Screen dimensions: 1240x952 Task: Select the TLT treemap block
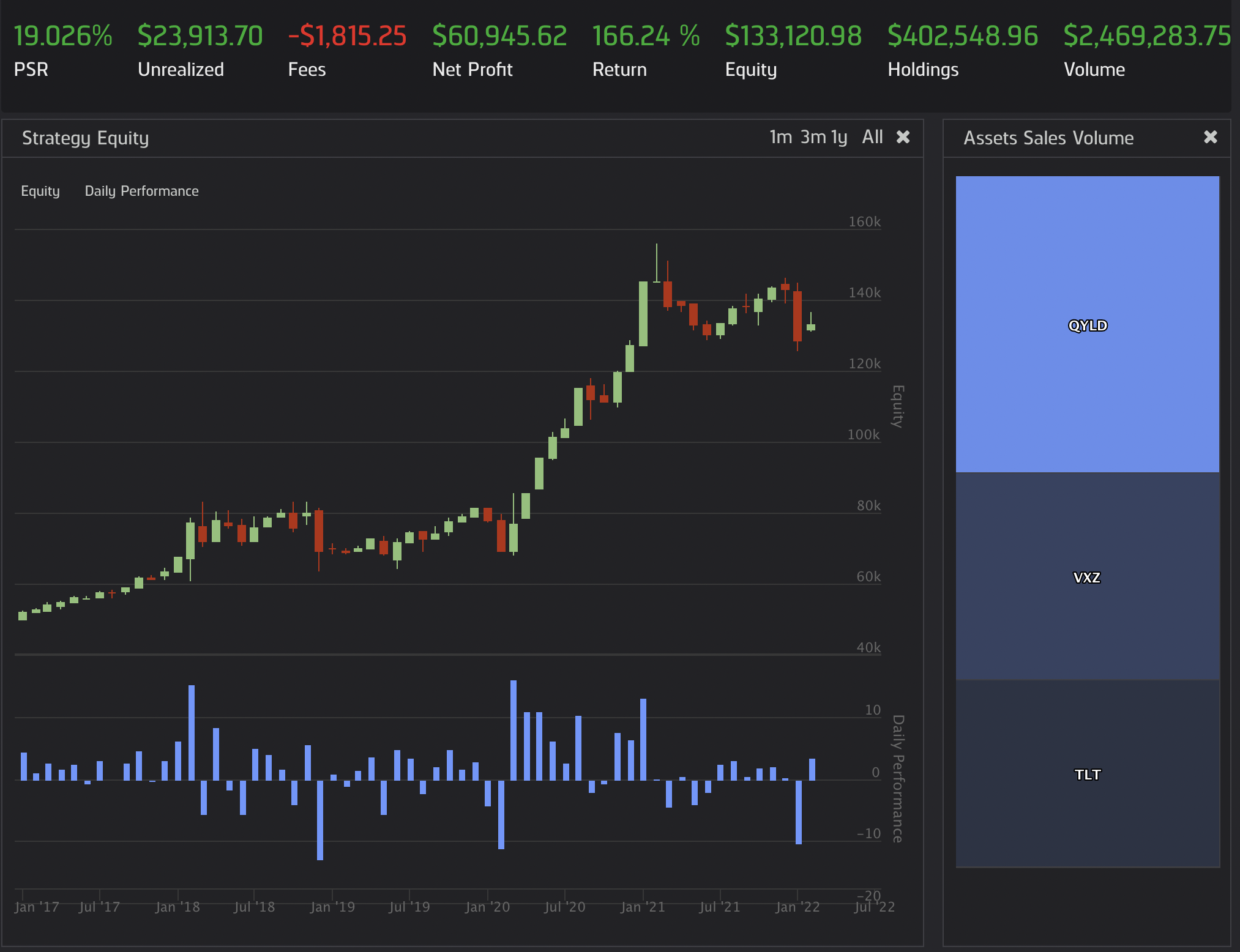coord(1087,774)
